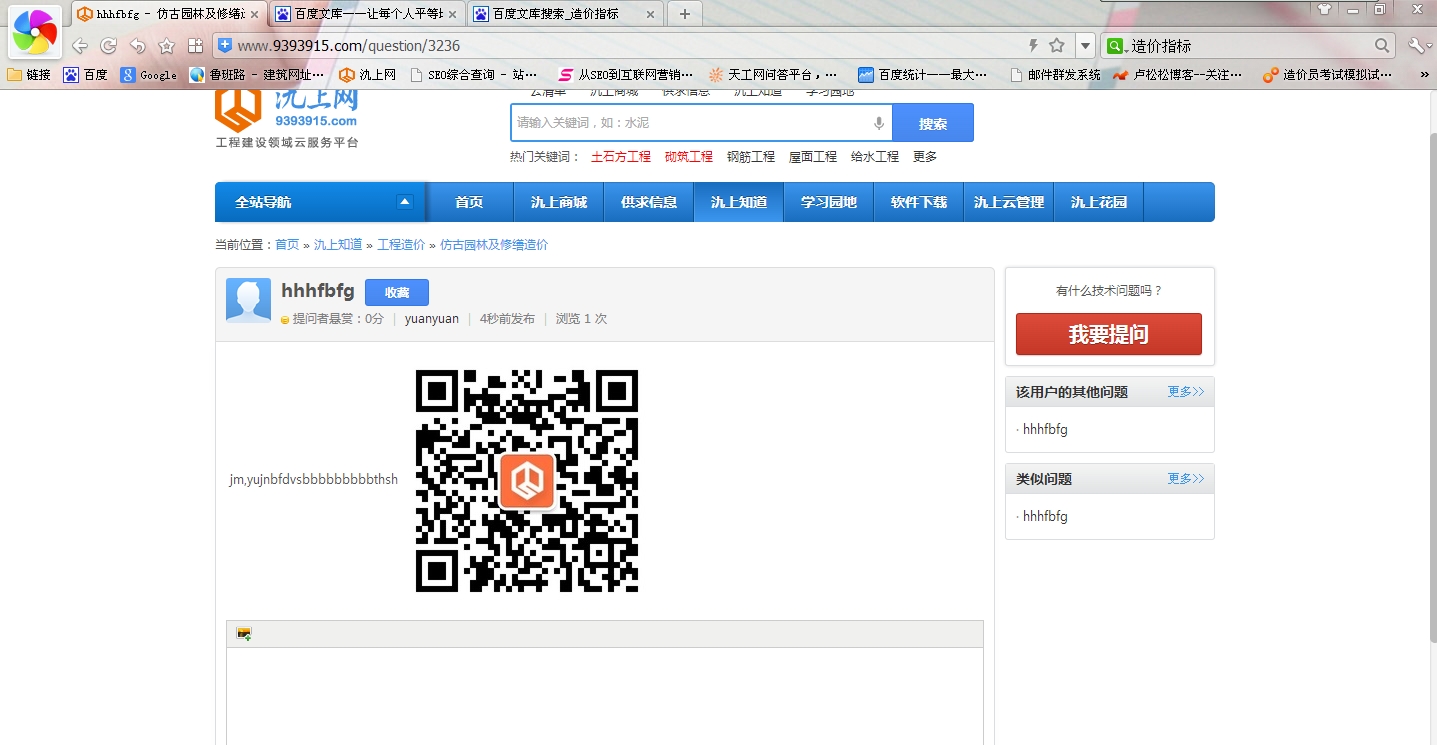Image resolution: width=1437 pixels, height=745 pixels.
Task: Click the 给水工程 hot keyword
Action: (875, 157)
